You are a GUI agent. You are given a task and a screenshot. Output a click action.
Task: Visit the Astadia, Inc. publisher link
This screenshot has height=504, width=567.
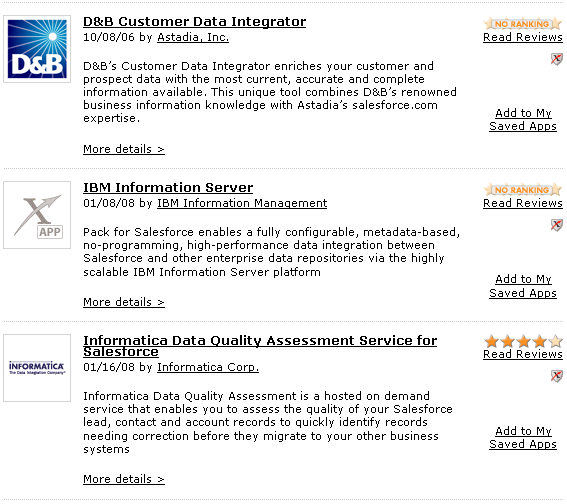coord(193,37)
